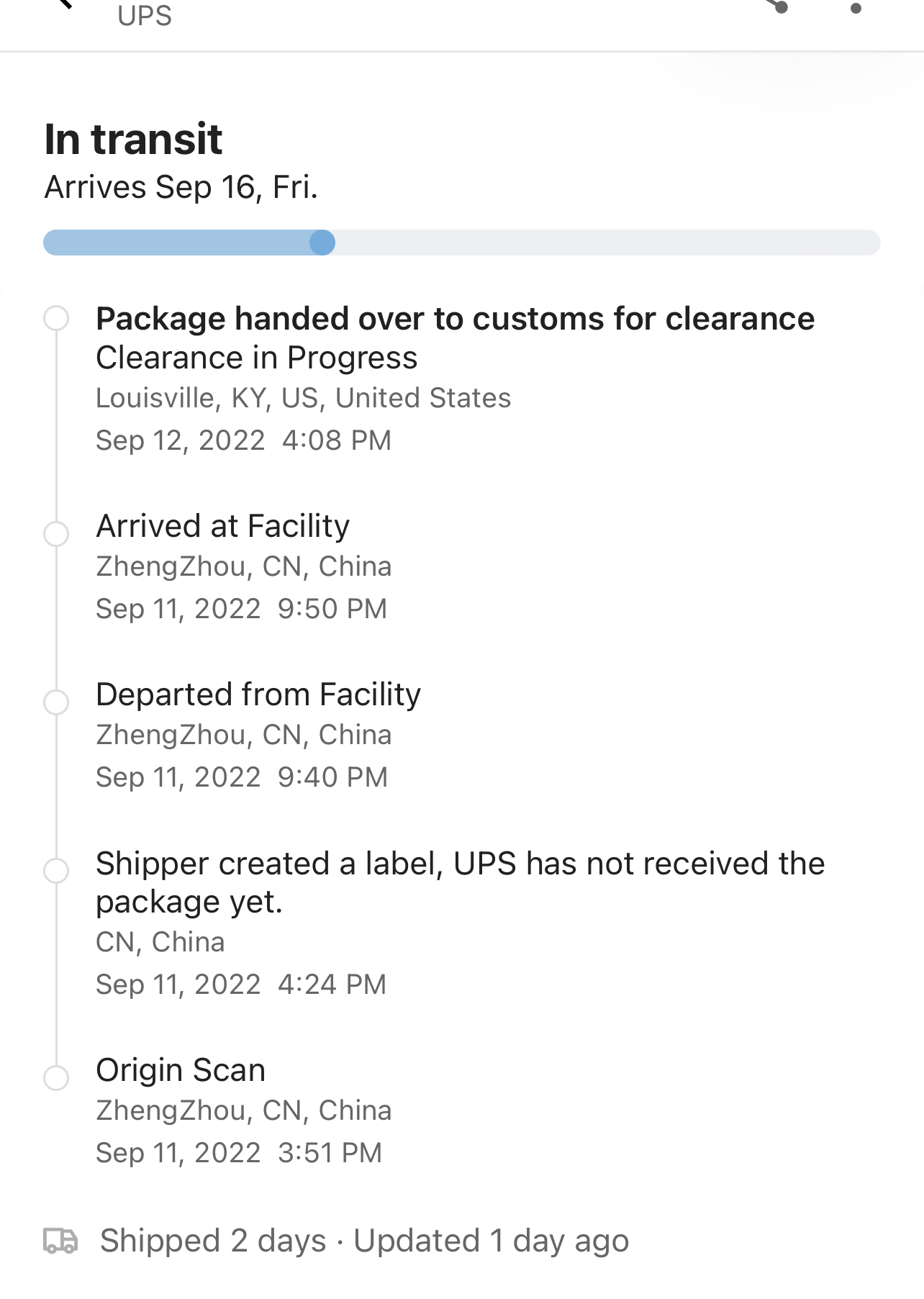Screen dimensions: 924x1299
Task: Tap the In transit status heading
Action: [x=133, y=139]
